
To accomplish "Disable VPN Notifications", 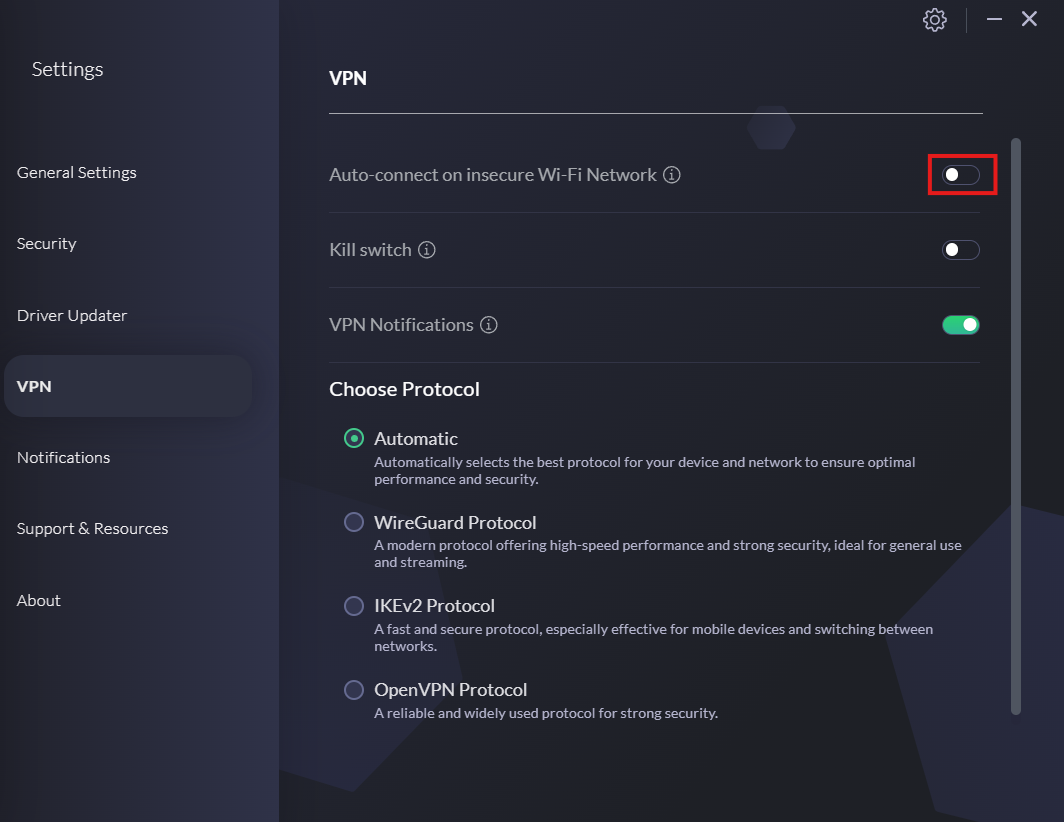I will (x=960, y=324).
